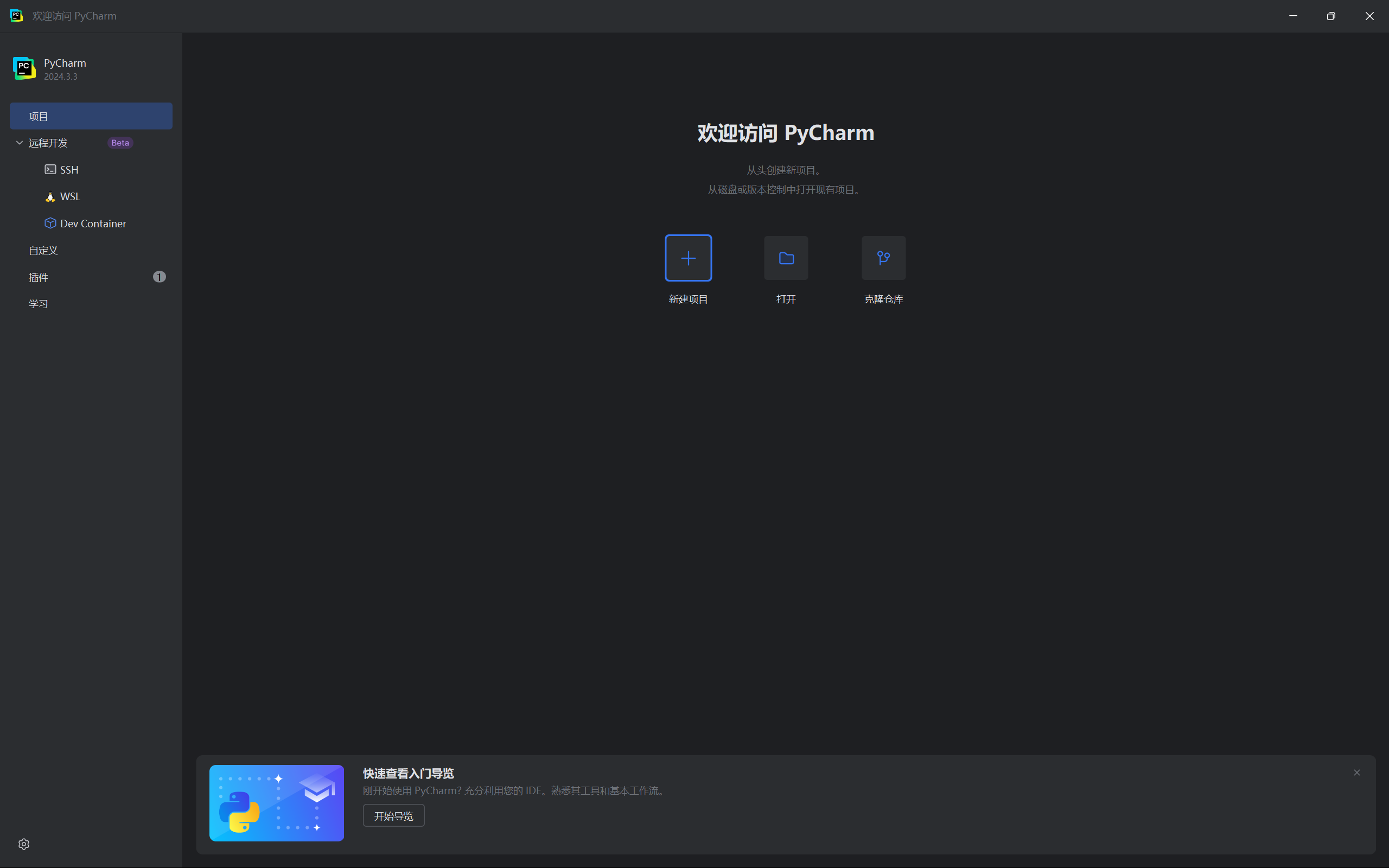Click the Beta badge next to 远程开发
Screen dimensions: 1389x868
pyautogui.click(x=120, y=142)
